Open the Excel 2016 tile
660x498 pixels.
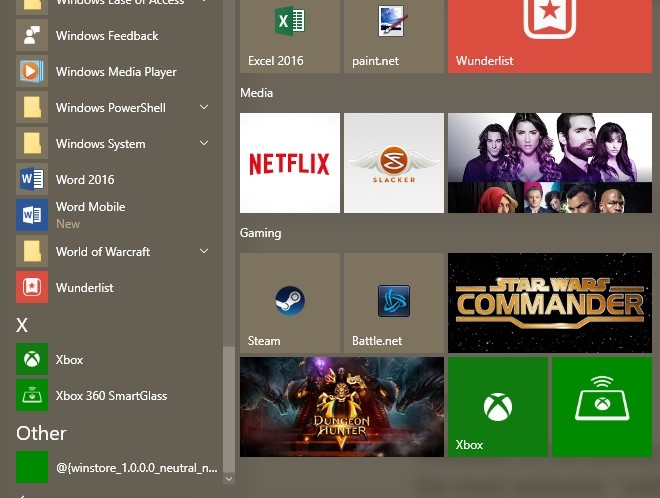click(290, 36)
